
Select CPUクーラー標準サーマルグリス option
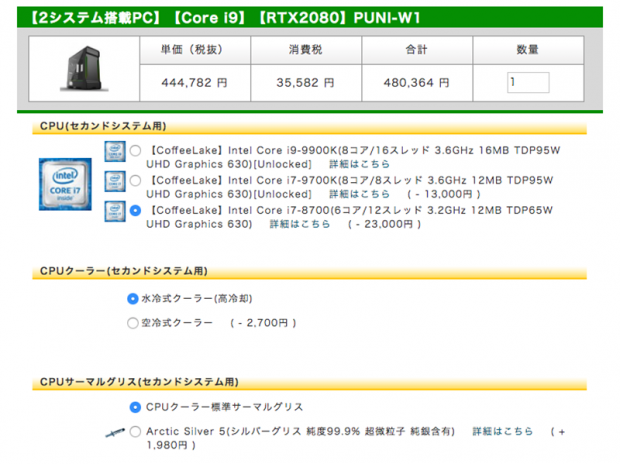click(135, 407)
